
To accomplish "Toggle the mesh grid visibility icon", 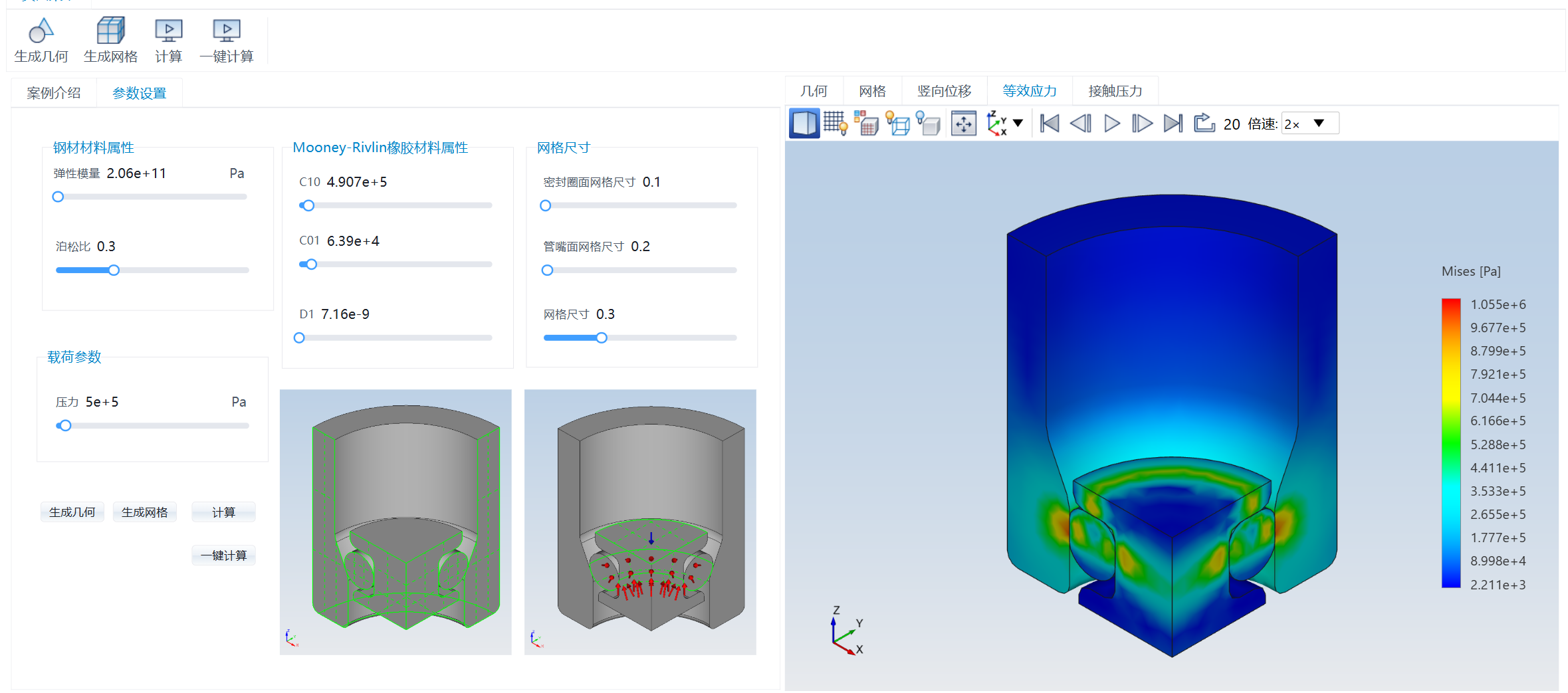I will click(836, 124).
